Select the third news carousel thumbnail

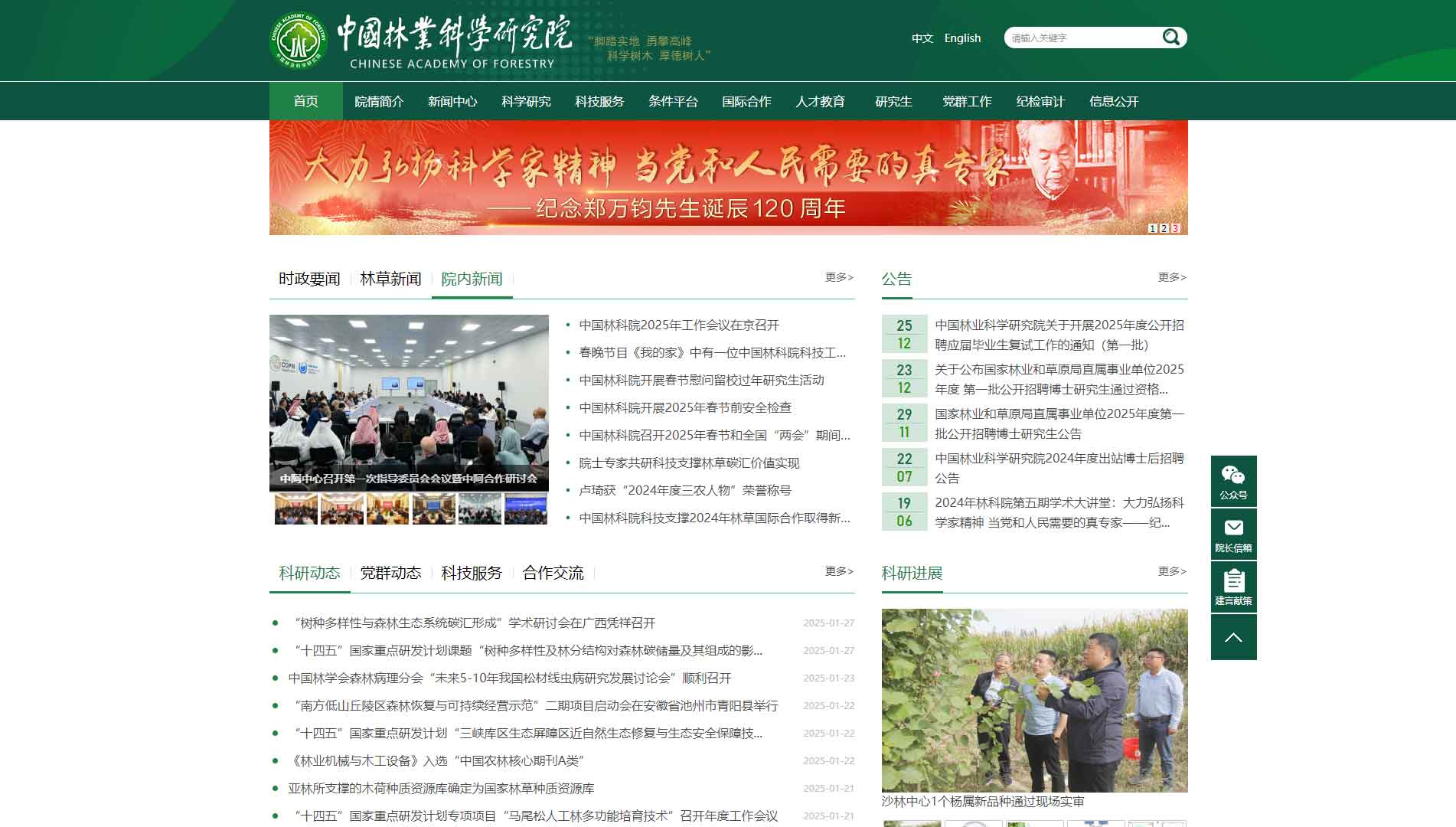click(x=388, y=508)
